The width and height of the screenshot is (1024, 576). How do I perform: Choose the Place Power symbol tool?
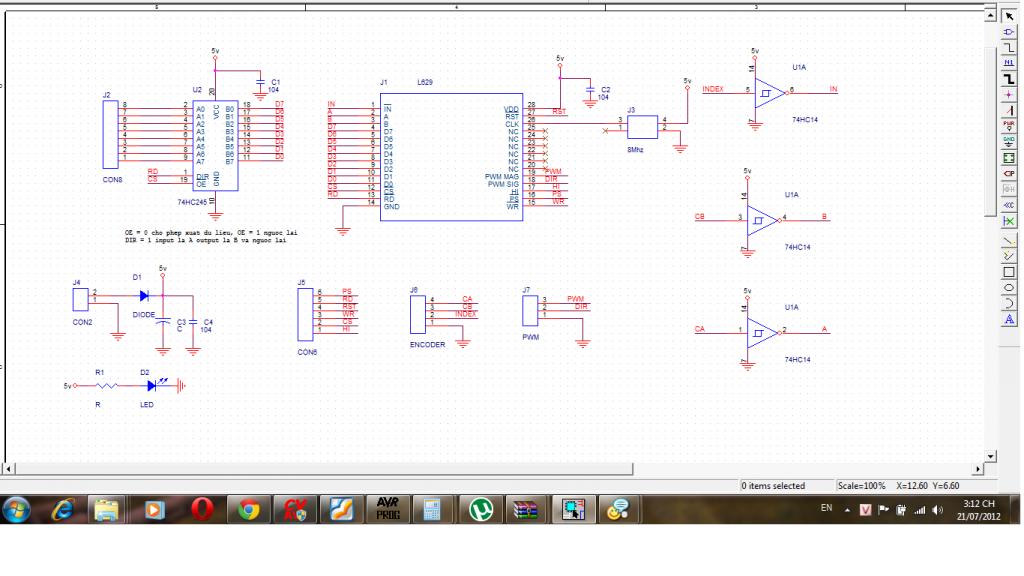tap(1009, 125)
